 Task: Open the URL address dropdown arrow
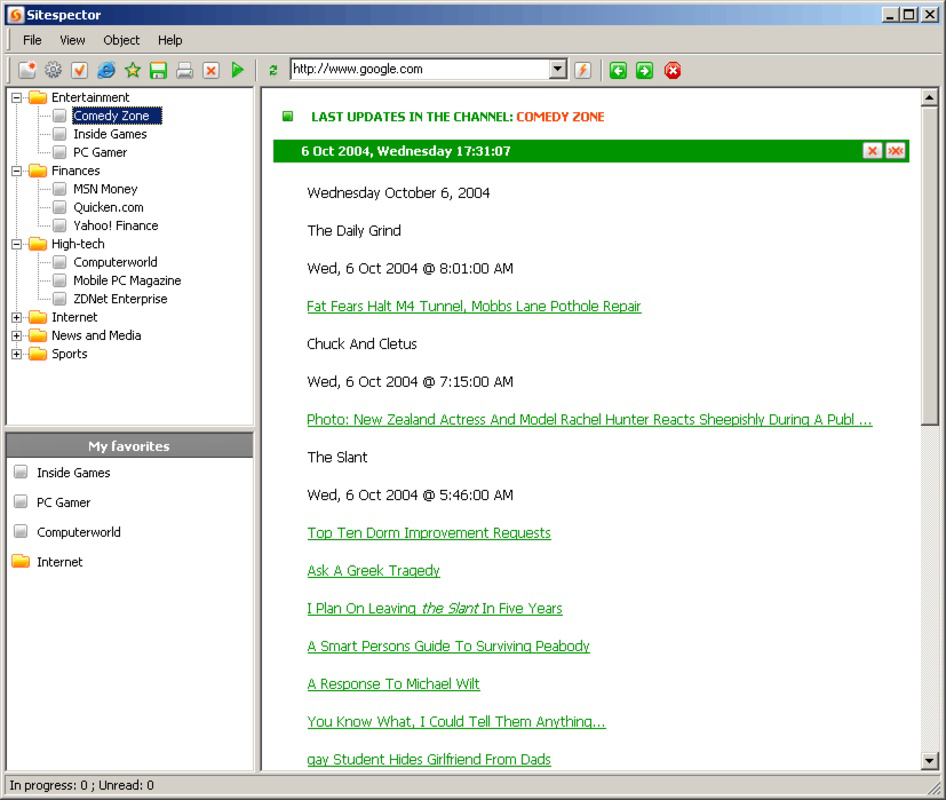click(x=557, y=69)
